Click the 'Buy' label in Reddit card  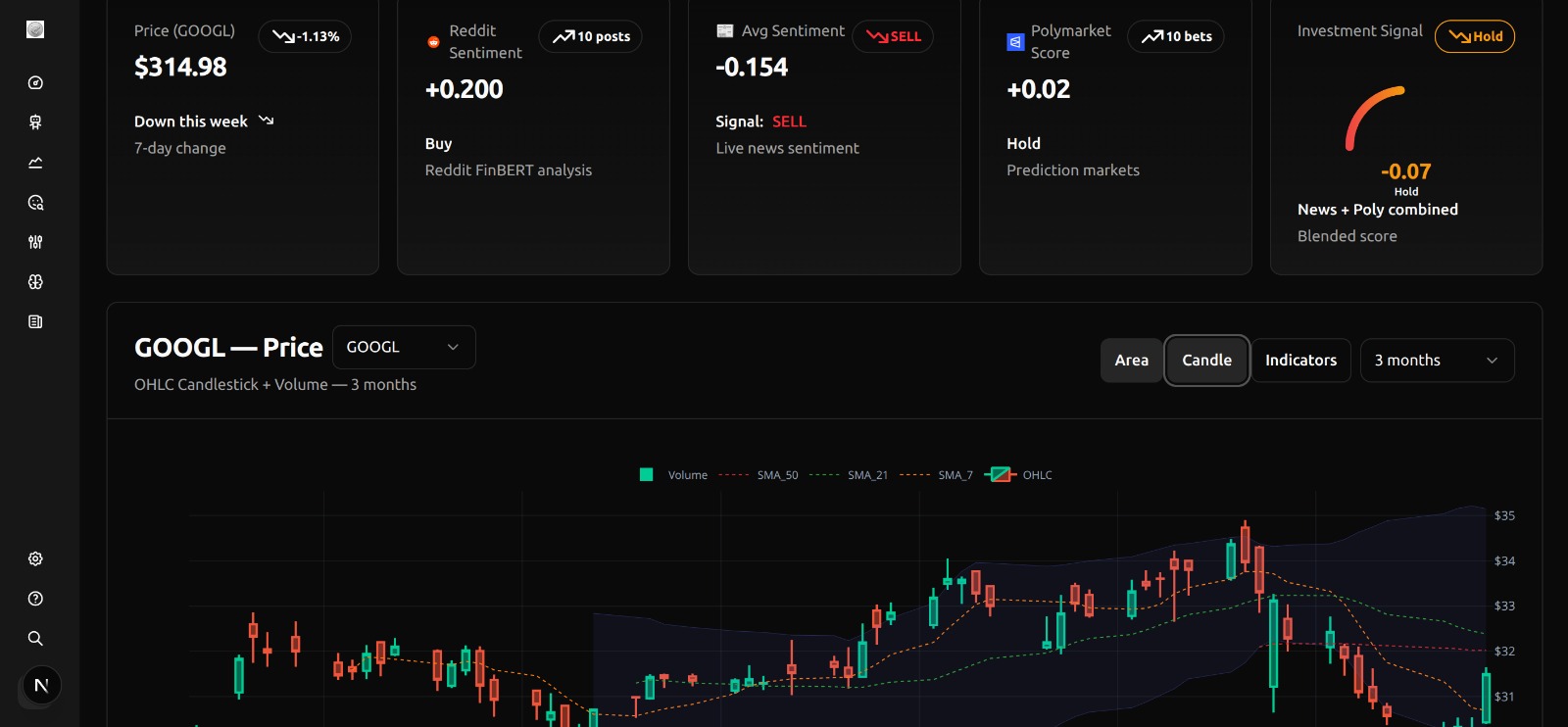click(x=438, y=144)
